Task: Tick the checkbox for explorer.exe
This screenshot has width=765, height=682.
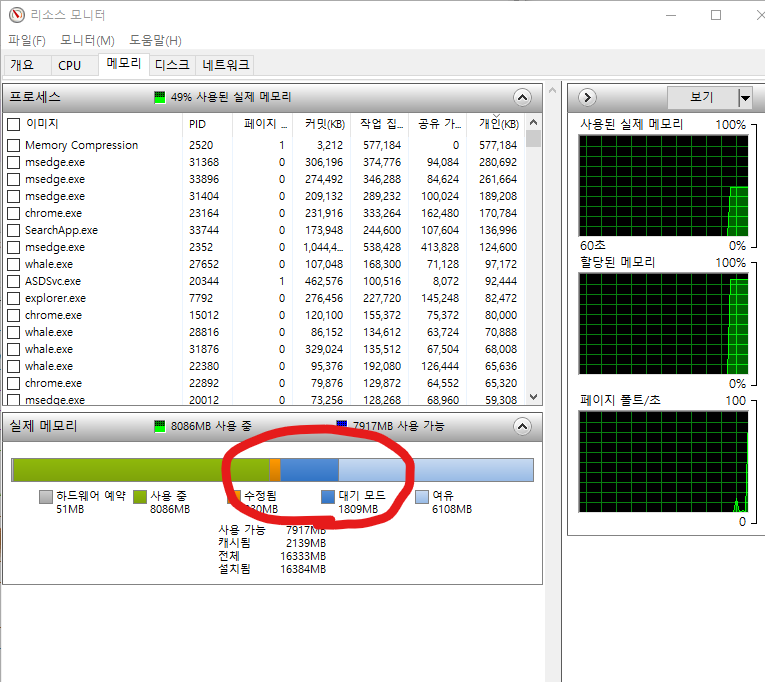Action: (x=14, y=298)
